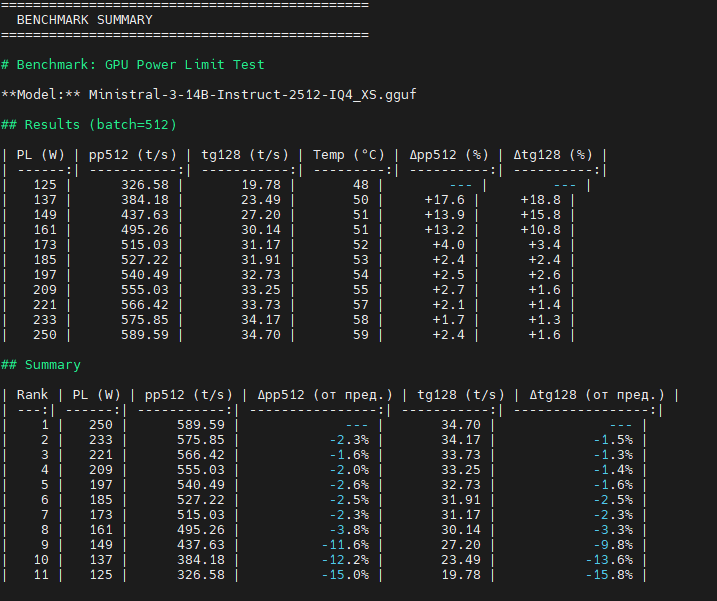The height and width of the screenshot is (601, 717).
Task: Click the "Rank" header in Summary table
Action: 32,395
